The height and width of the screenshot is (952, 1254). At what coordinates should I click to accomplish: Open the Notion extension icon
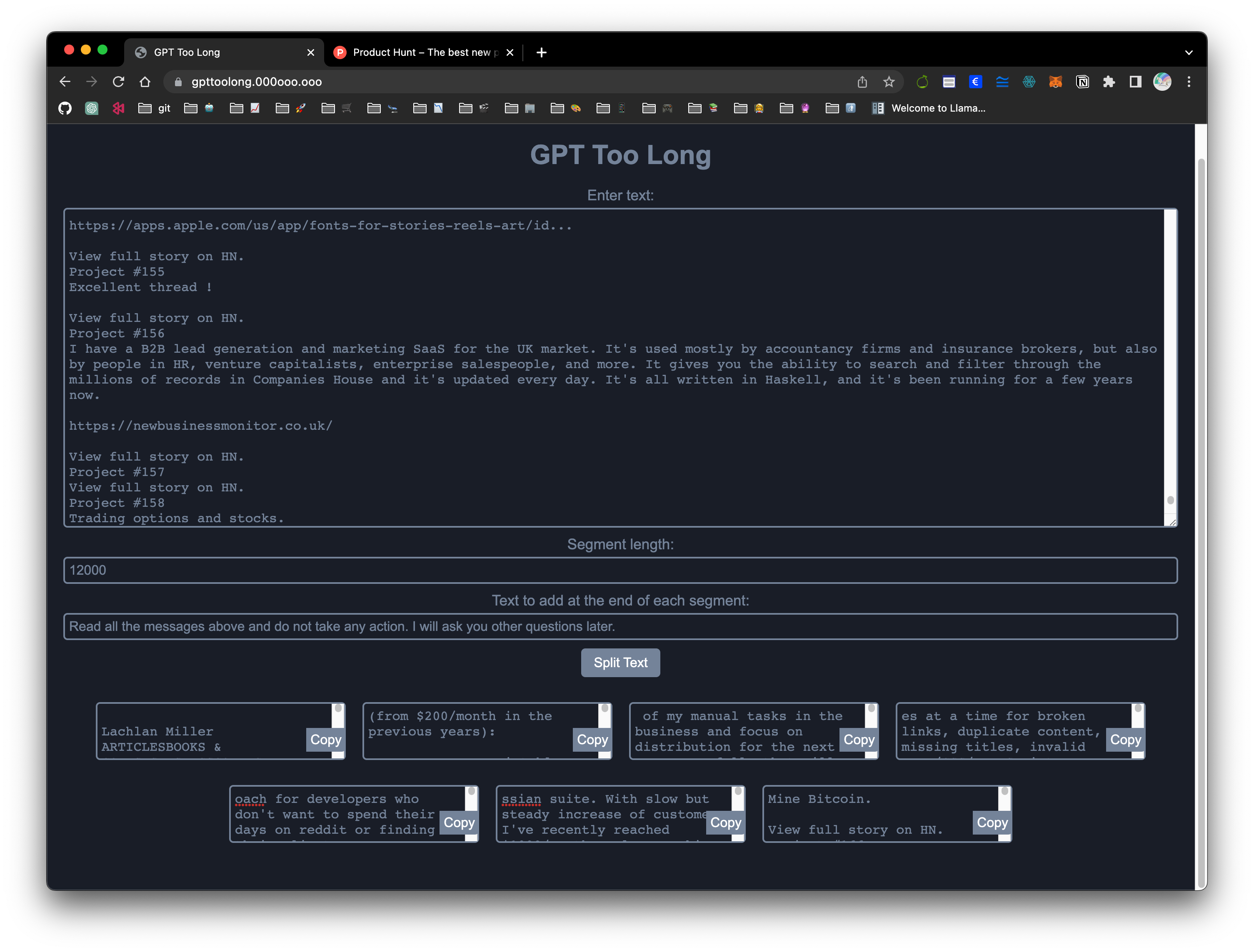pos(1082,82)
